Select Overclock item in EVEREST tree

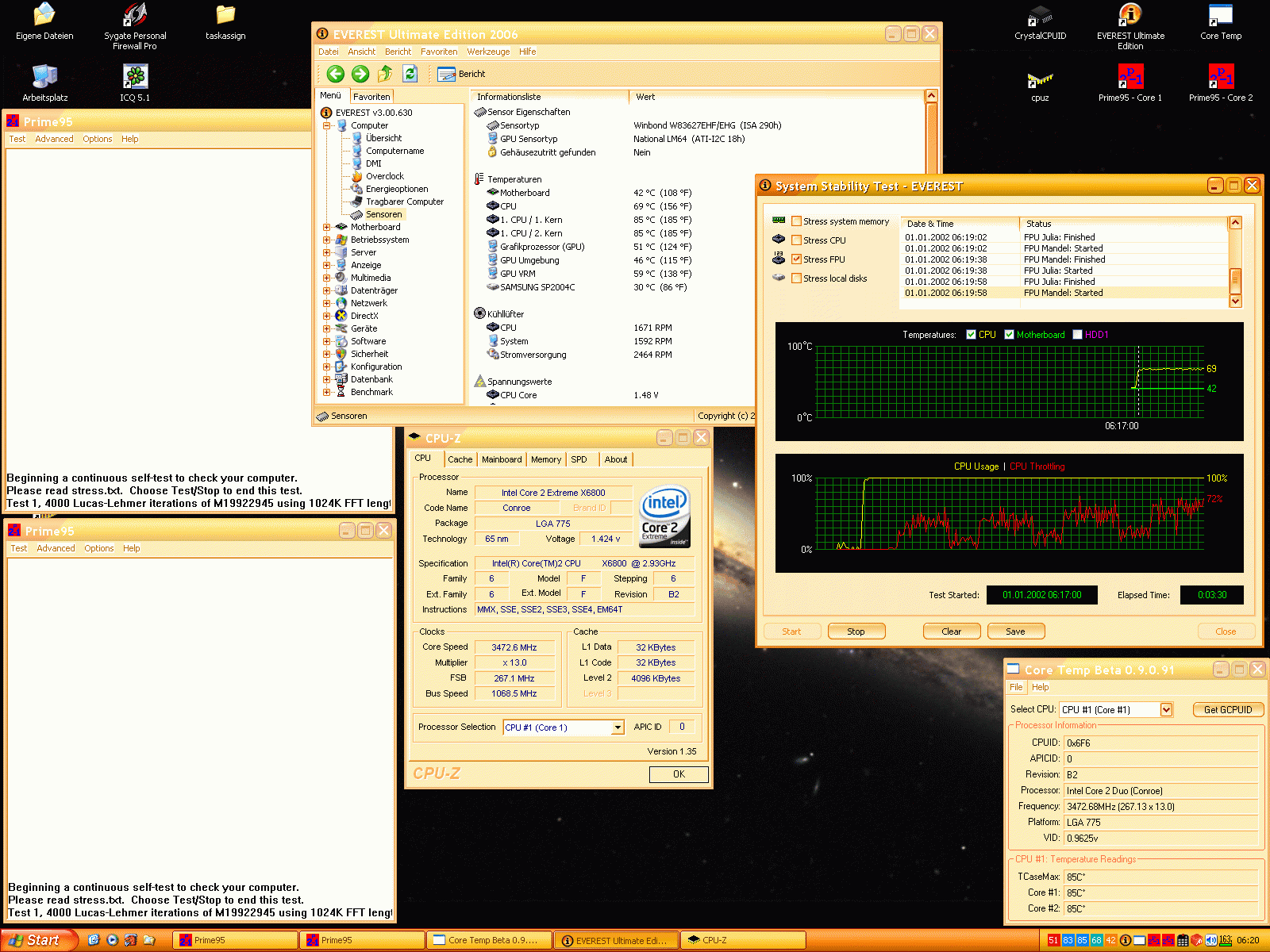pos(384,176)
